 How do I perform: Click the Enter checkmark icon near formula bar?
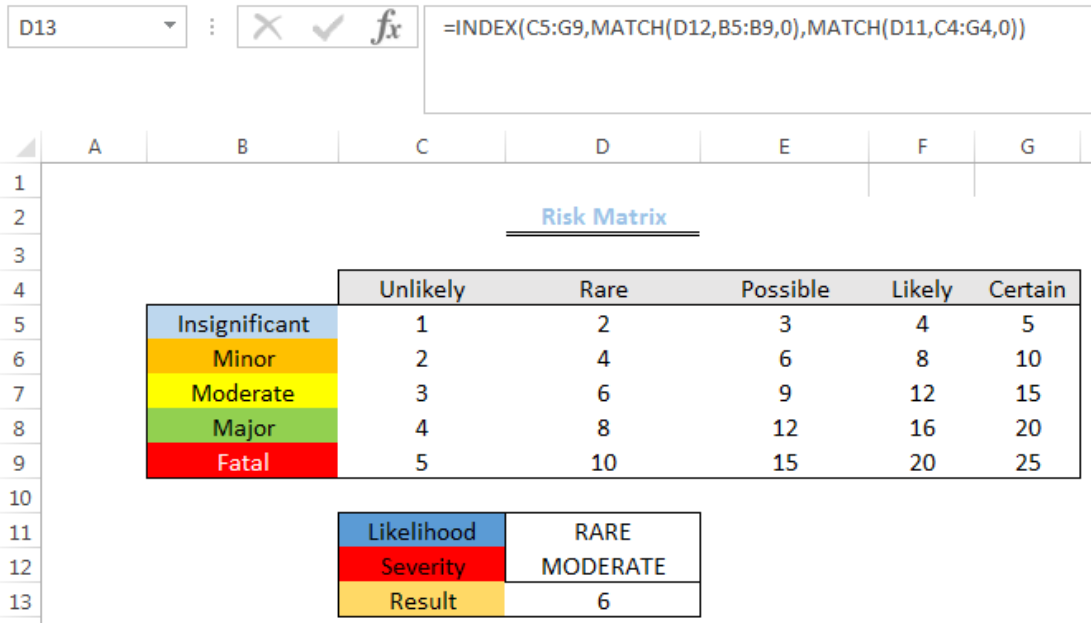point(328,27)
